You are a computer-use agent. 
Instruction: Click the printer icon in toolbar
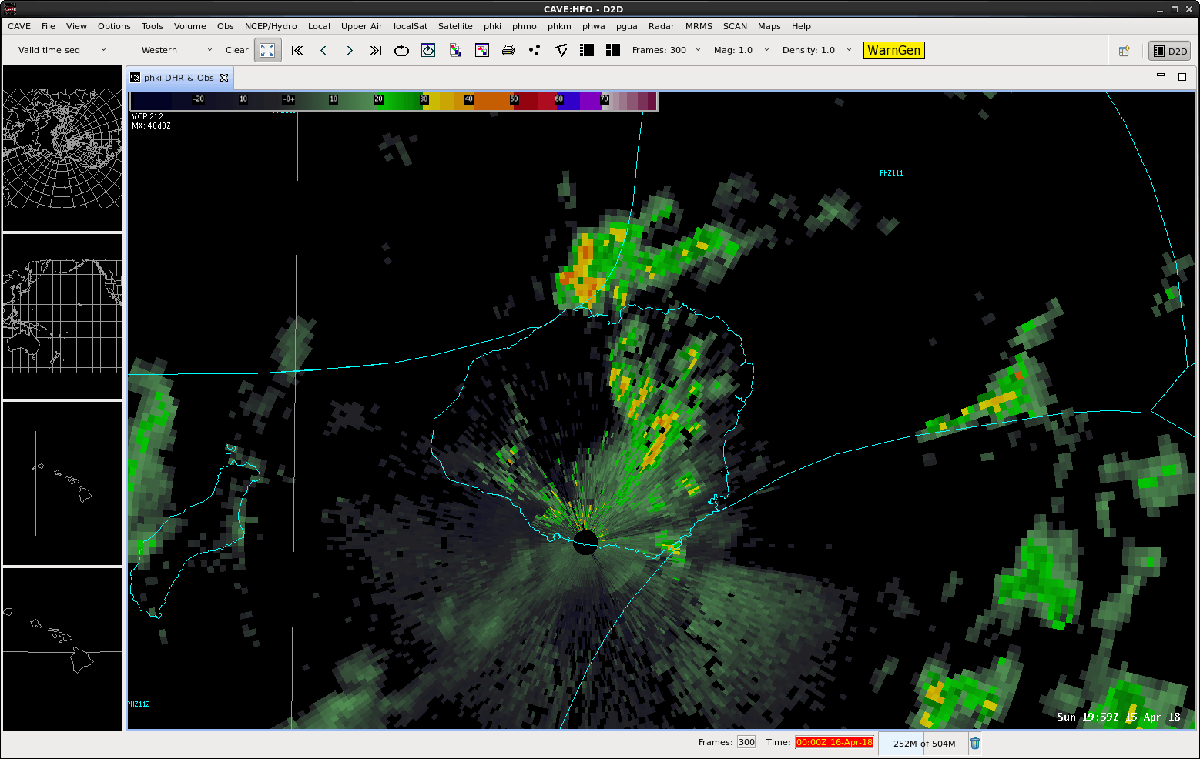508,50
